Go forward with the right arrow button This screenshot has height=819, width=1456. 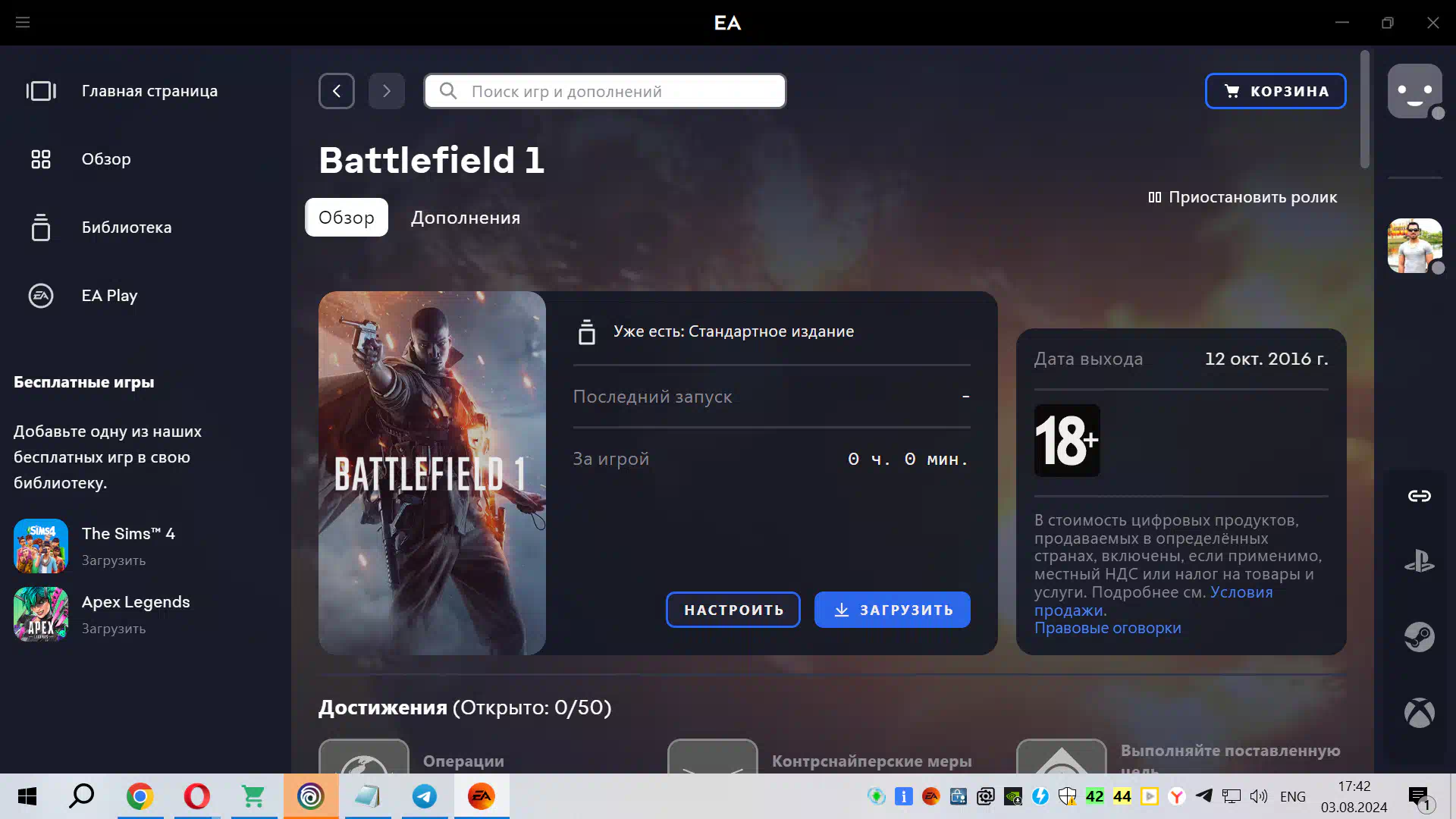pos(387,91)
